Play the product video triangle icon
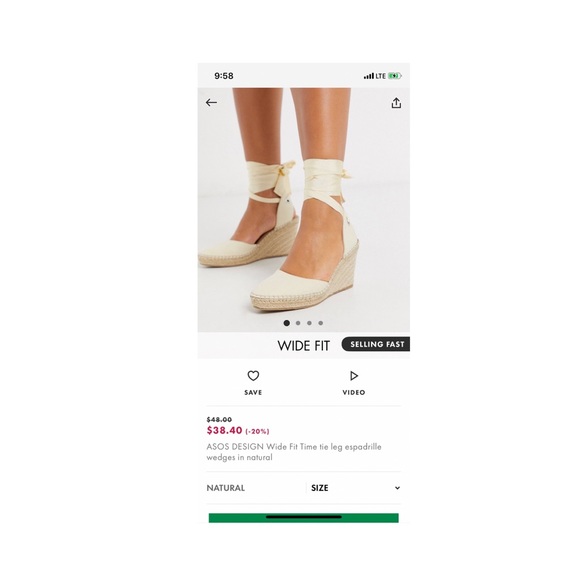Viewport: 580px width, 580px height. (x=354, y=376)
